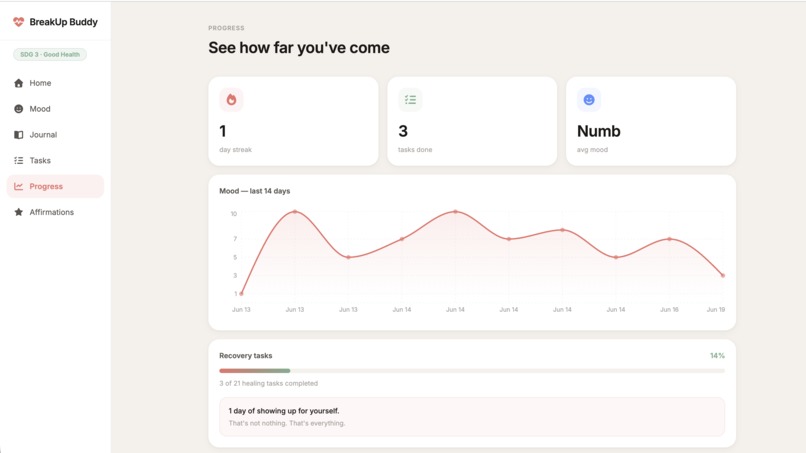Click the flame icon on streak card

tap(231, 100)
